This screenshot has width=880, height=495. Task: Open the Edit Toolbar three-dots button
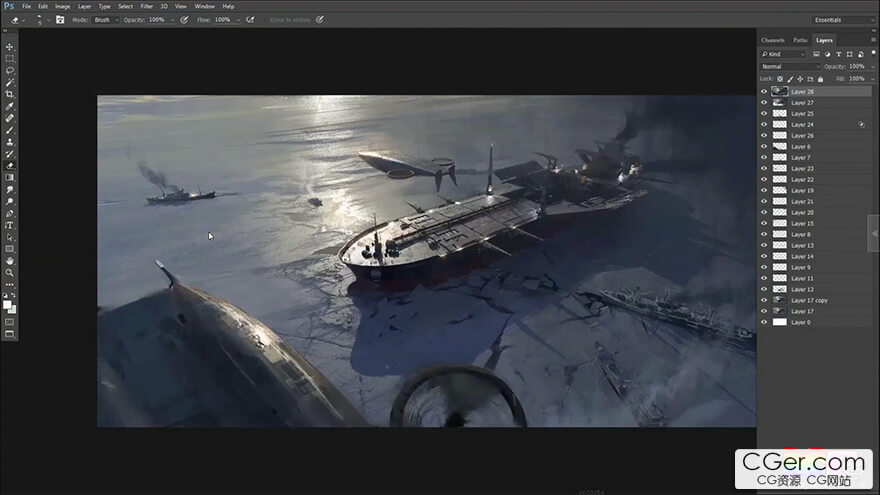pos(10,285)
